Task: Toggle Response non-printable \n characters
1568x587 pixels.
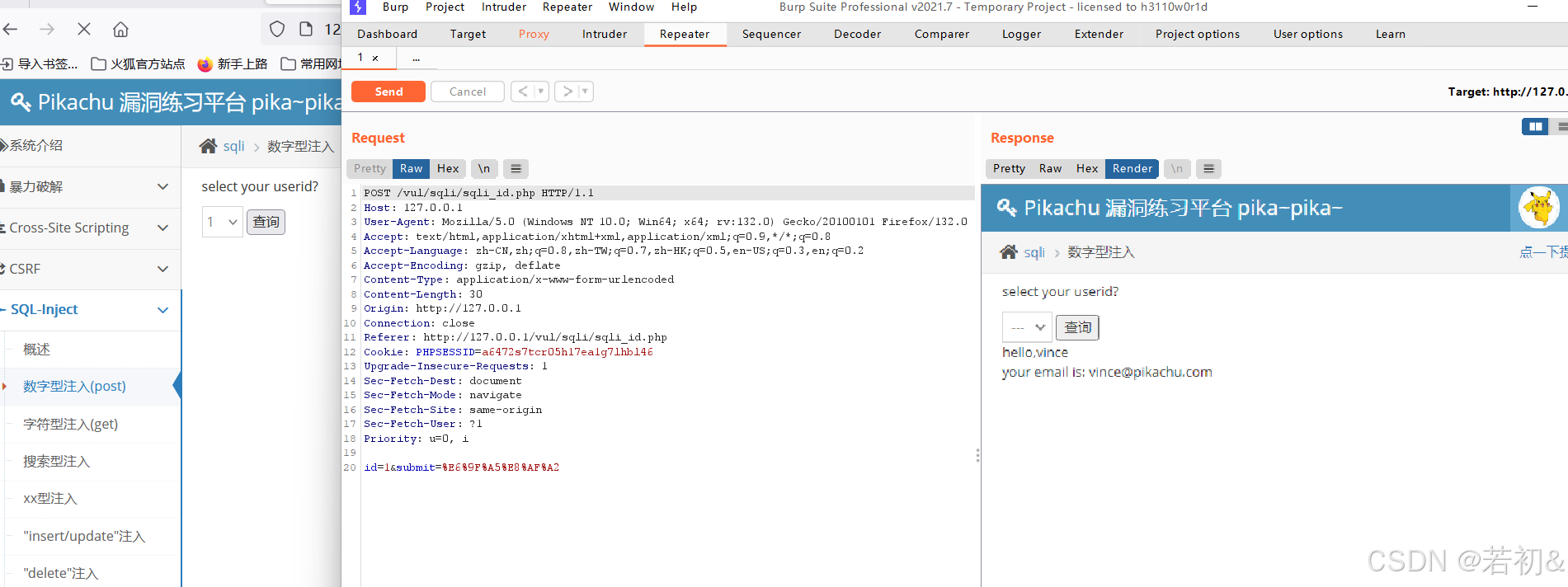Action: 1177,168
